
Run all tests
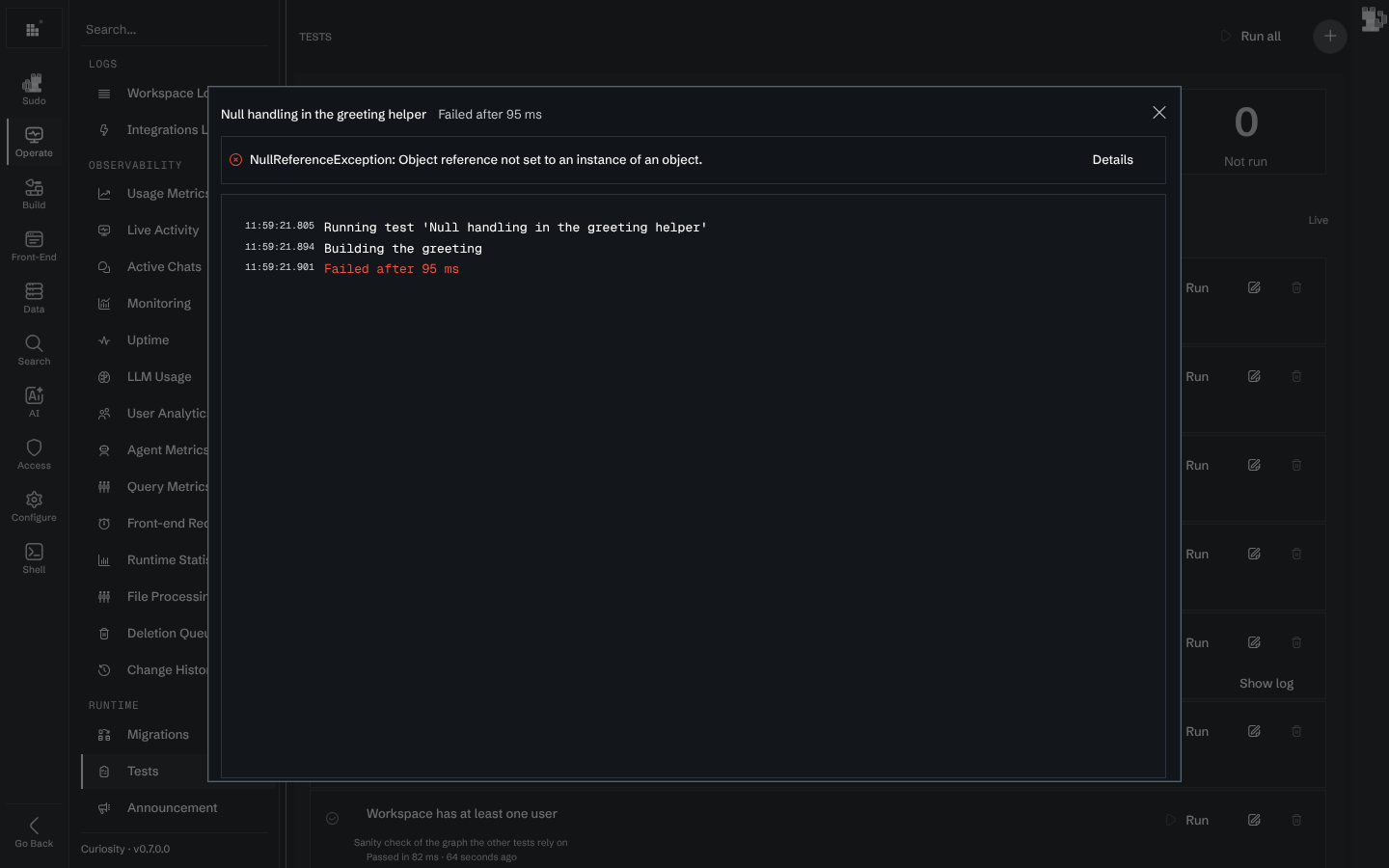tap(1251, 36)
